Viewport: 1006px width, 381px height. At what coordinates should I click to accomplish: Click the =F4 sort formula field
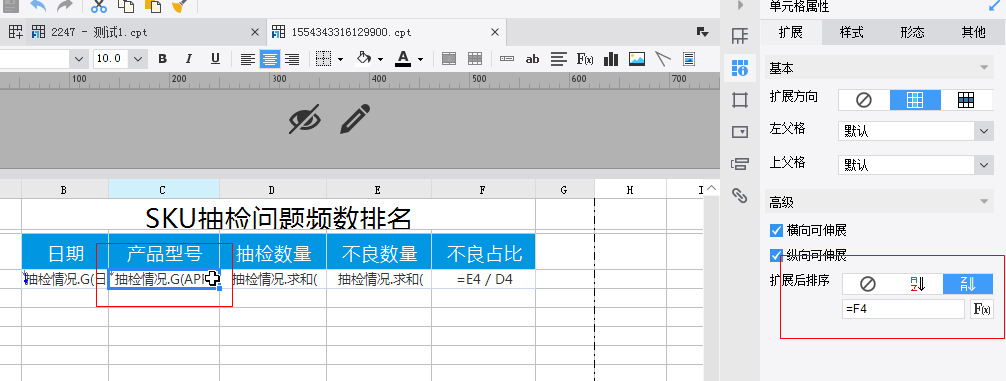click(x=903, y=309)
